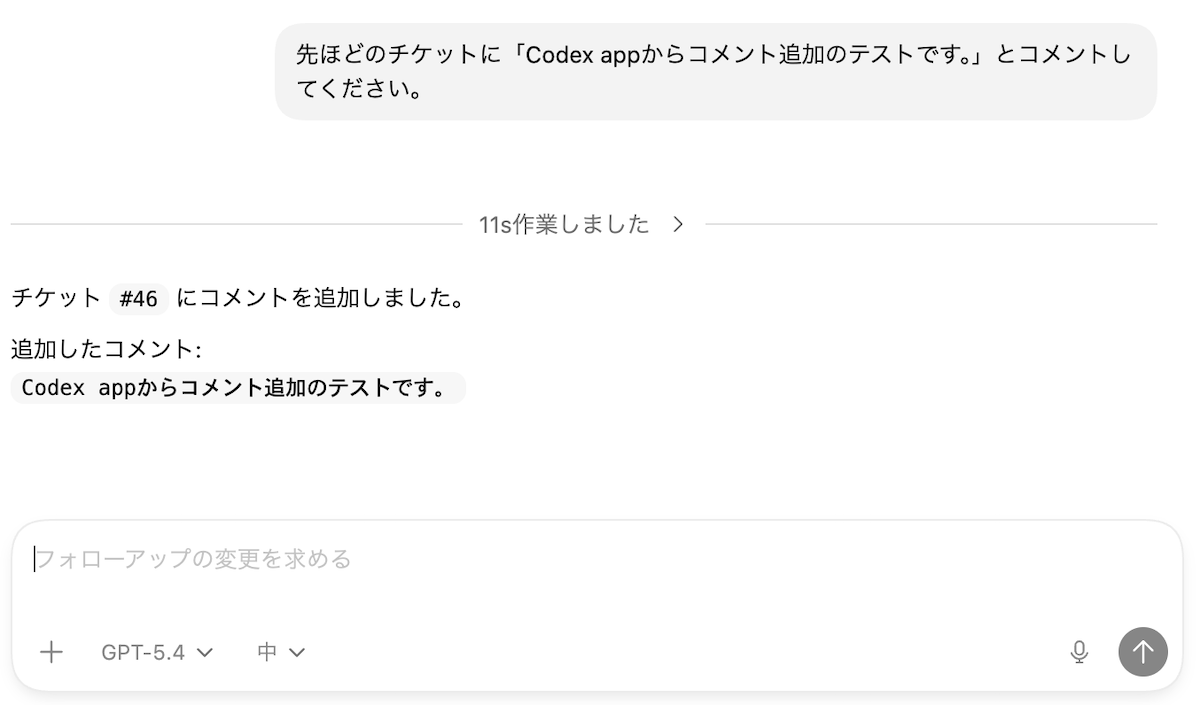Viewport: 1200px width, 705px height.
Task: Click the にコメントを追加しました。 response text
Action: [x=320, y=298]
